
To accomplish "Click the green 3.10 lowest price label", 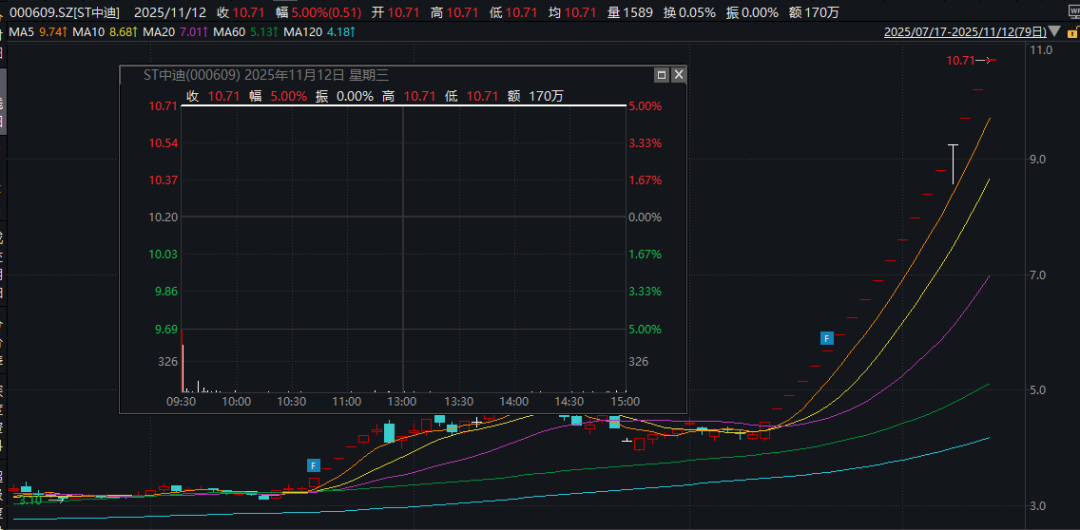I will (x=30, y=500).
